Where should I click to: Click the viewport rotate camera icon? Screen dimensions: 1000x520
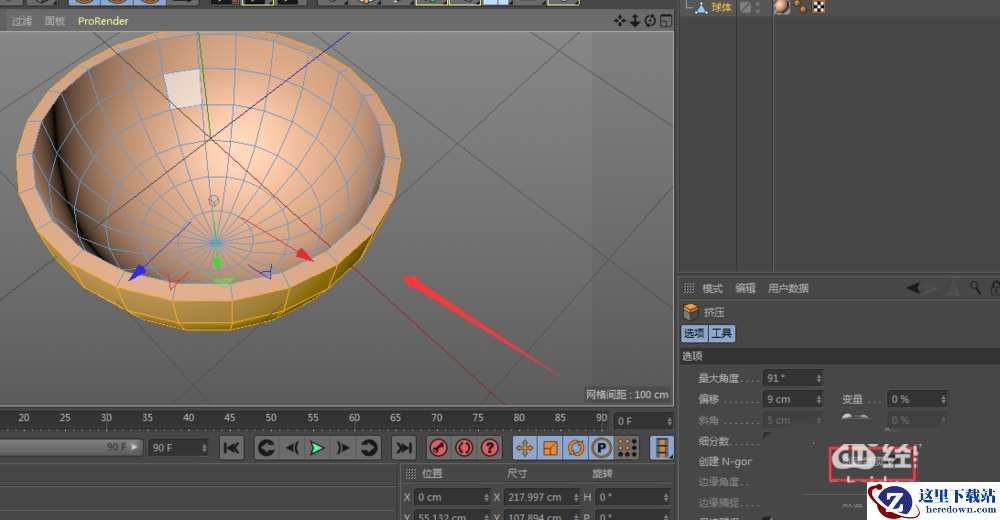click(650, 20)
